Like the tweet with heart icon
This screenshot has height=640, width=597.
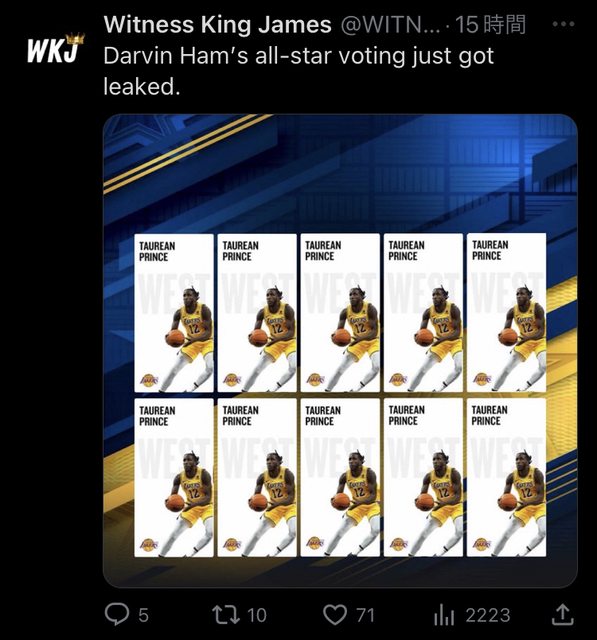click(335, 615)
